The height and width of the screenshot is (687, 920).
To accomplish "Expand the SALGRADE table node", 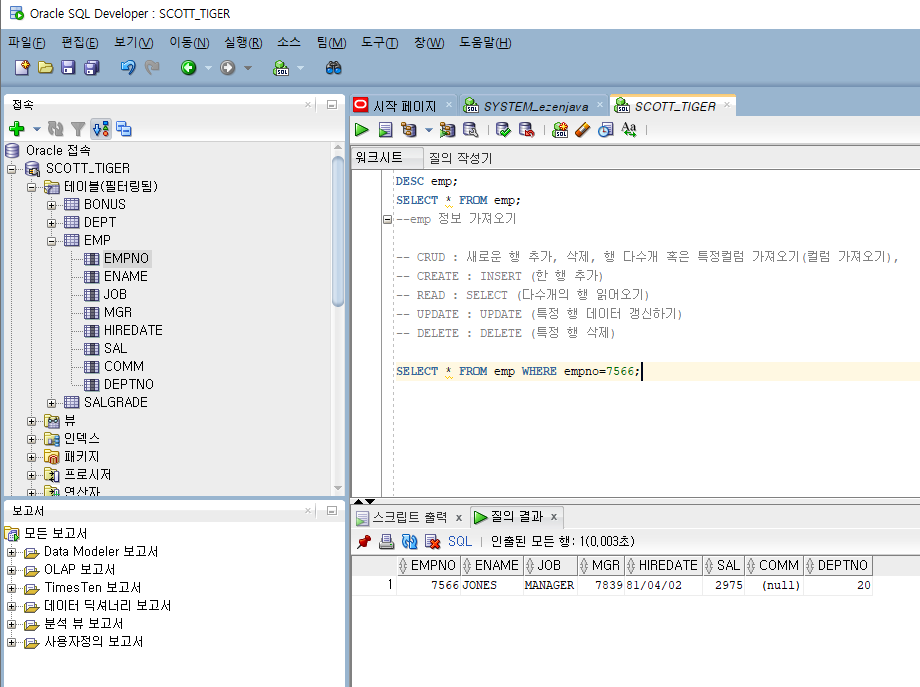I will (52, 403).
